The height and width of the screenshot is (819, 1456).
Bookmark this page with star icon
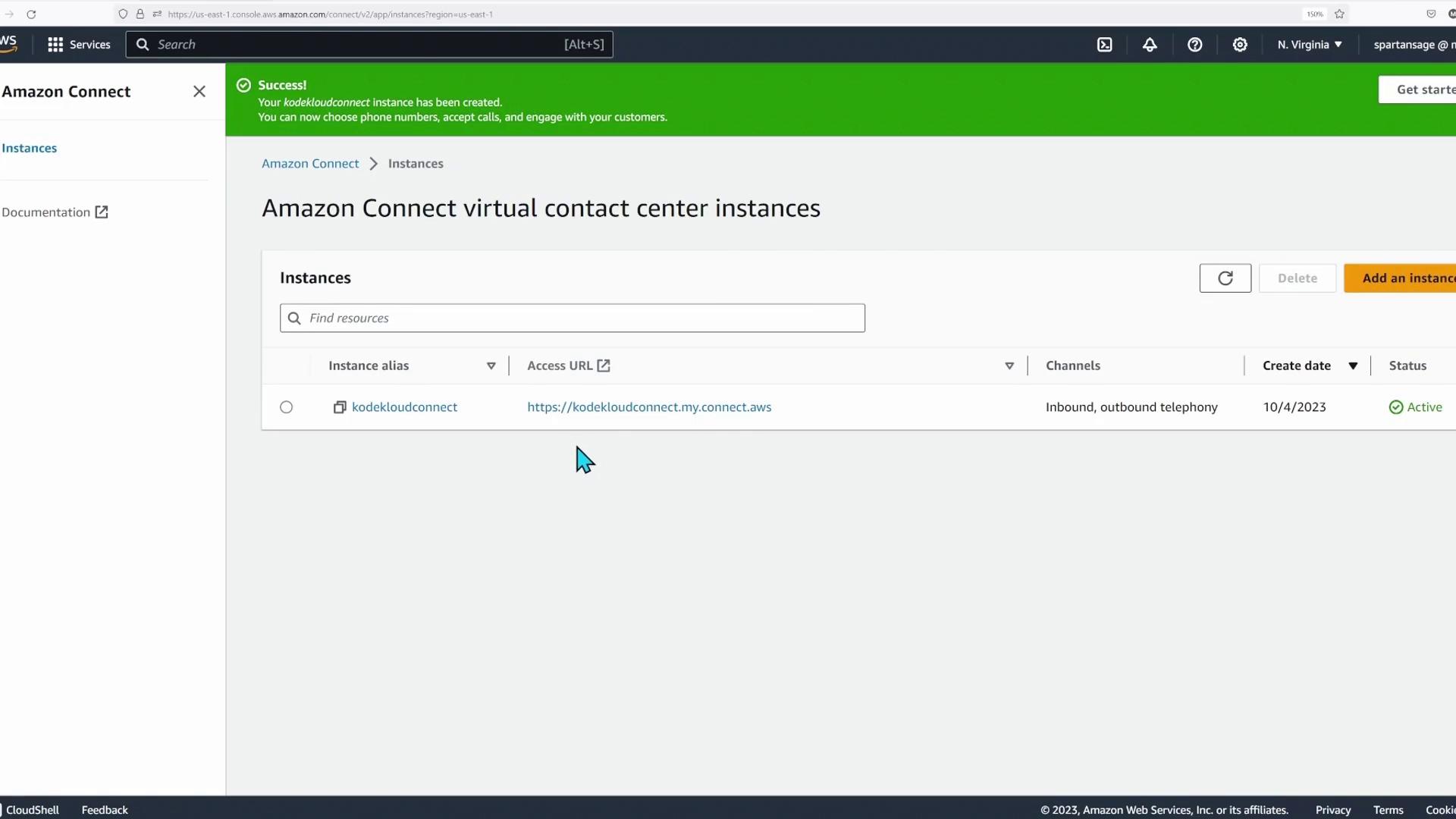1339,14
